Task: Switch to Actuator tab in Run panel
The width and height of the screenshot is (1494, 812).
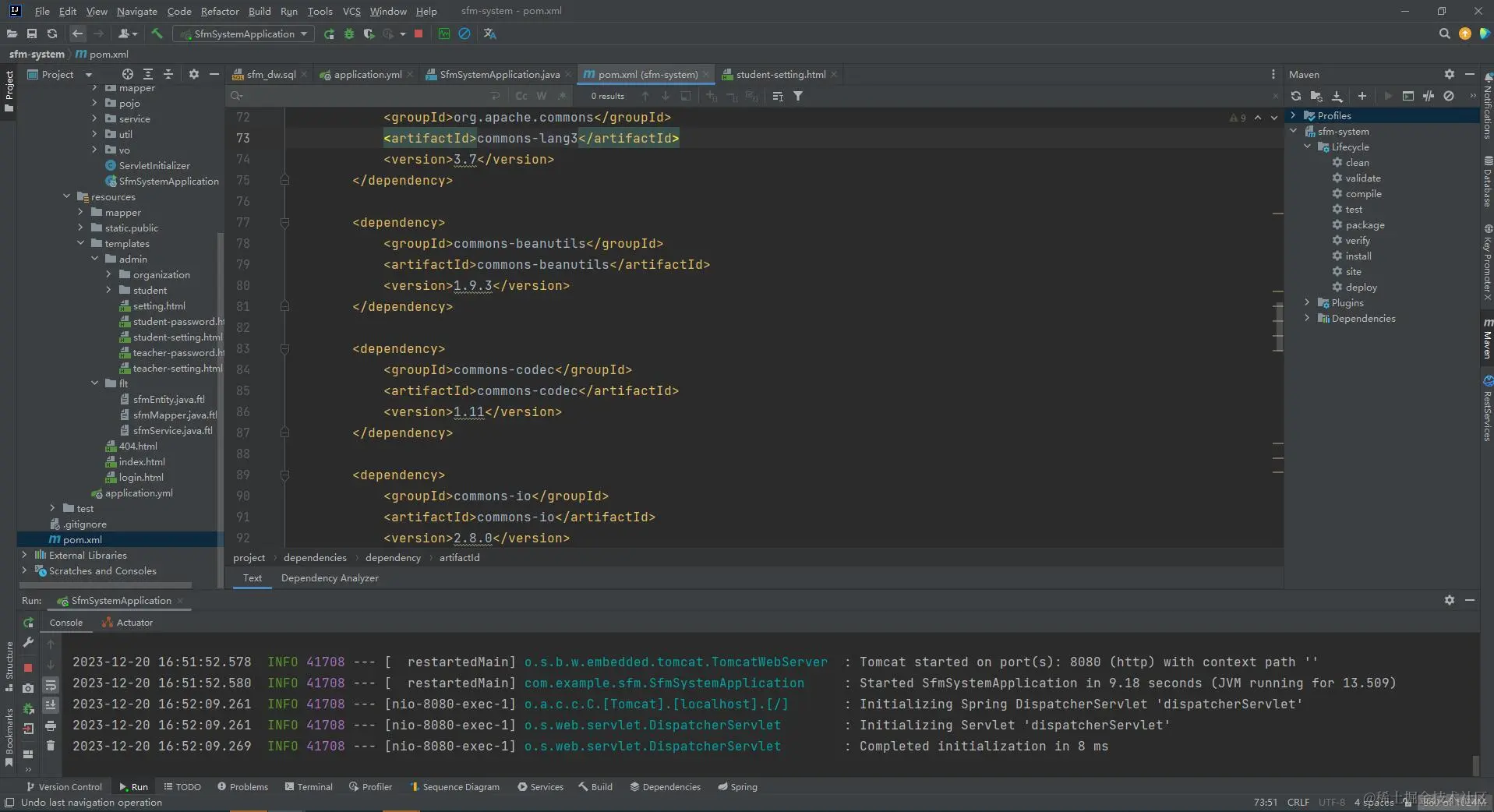Action: pos(127,622)
